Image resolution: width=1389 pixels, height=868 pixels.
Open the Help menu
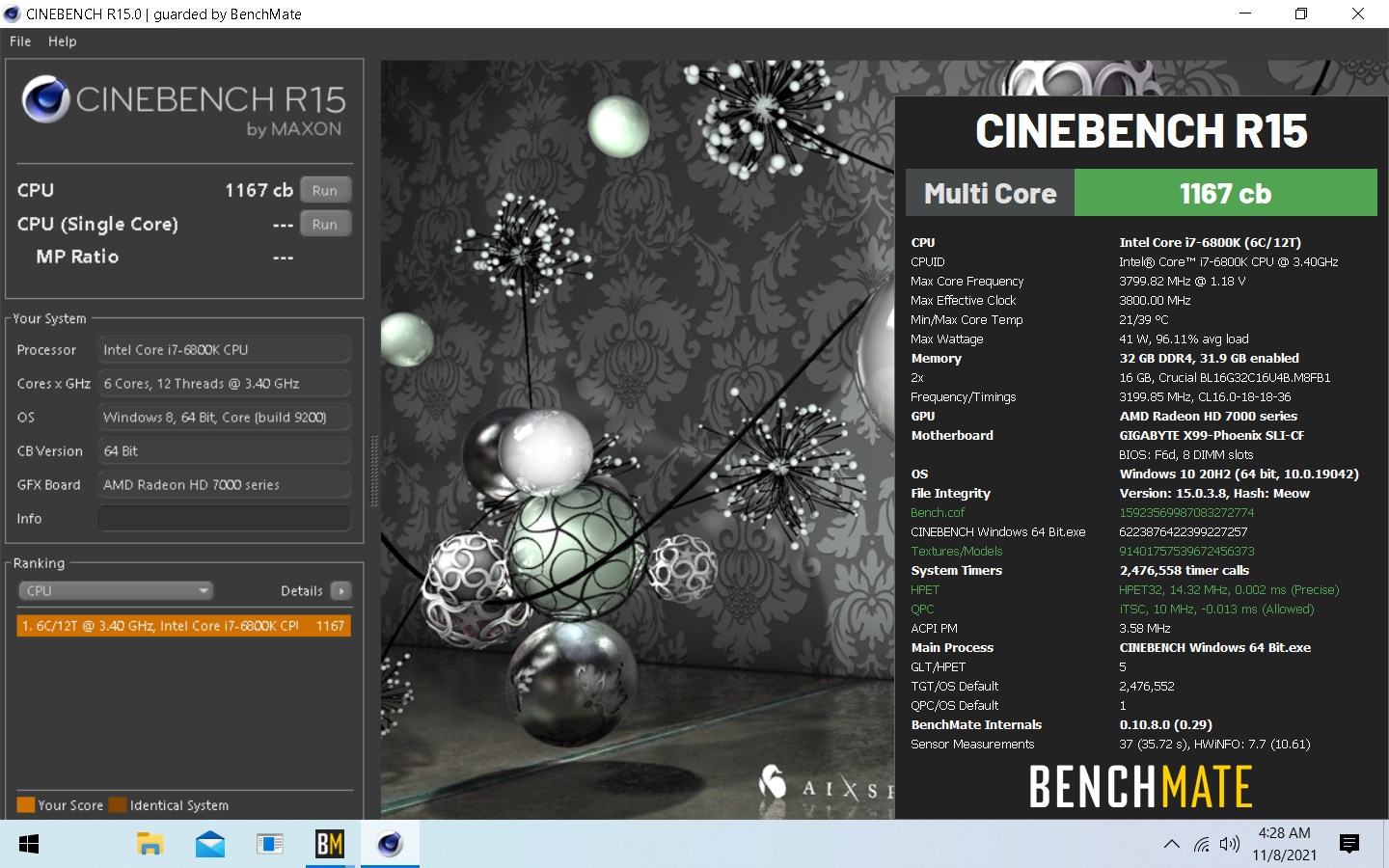[x=62, y=41]
